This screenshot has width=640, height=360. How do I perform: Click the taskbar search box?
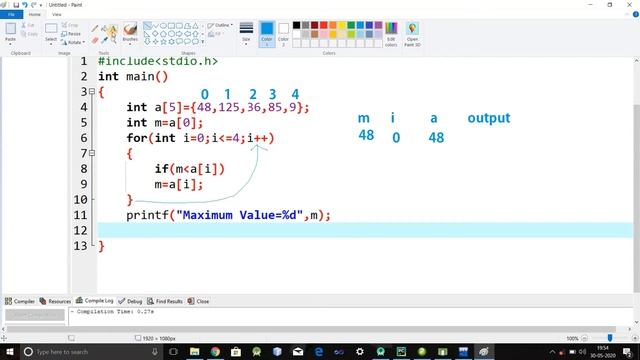pyautogui.click(x=91, y=351)
